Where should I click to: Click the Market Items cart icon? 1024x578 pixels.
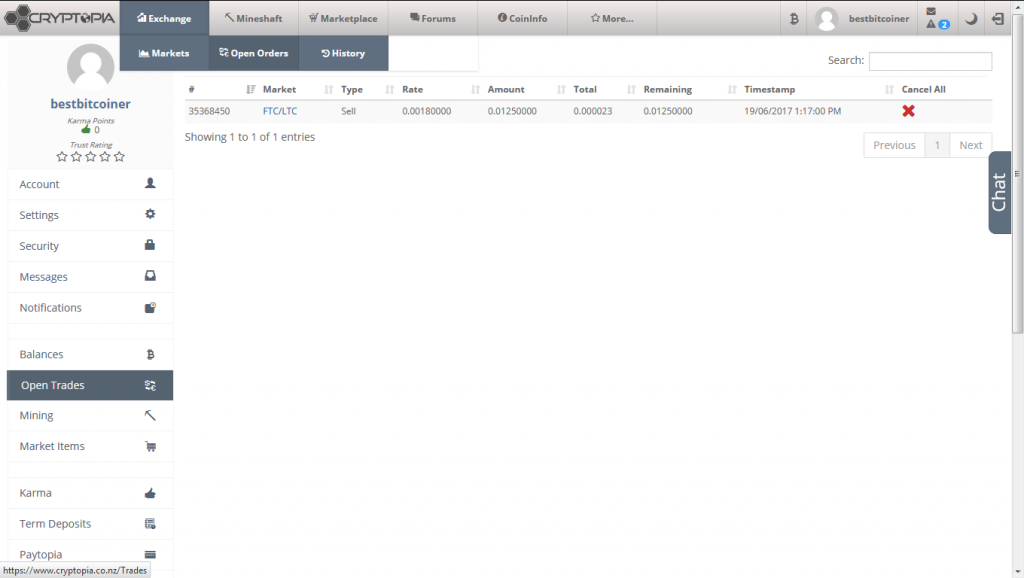click(150, 447)
